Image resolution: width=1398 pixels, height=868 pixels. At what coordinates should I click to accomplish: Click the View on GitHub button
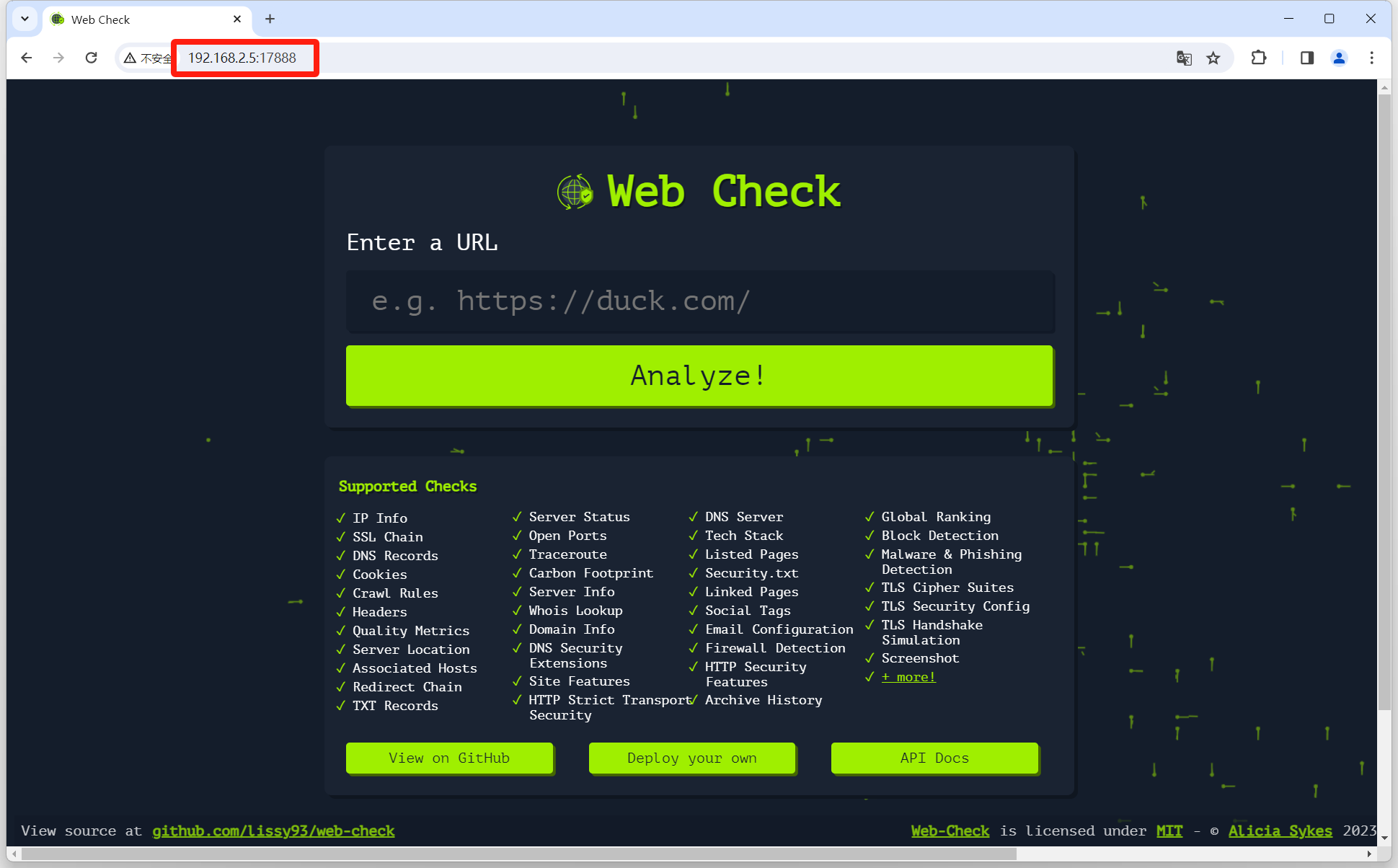point(449,758)
